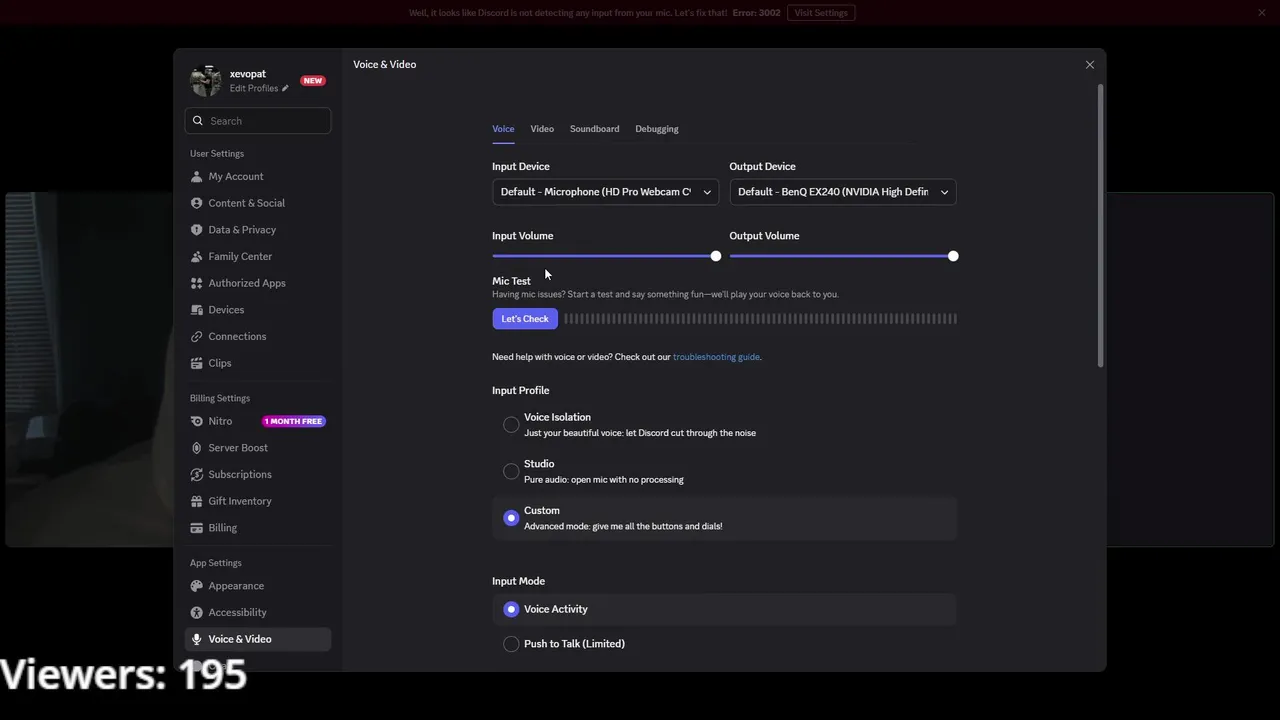The image size is (1280, 720).
Task: Click the Edit Profiles link
Action: (254, 88)
